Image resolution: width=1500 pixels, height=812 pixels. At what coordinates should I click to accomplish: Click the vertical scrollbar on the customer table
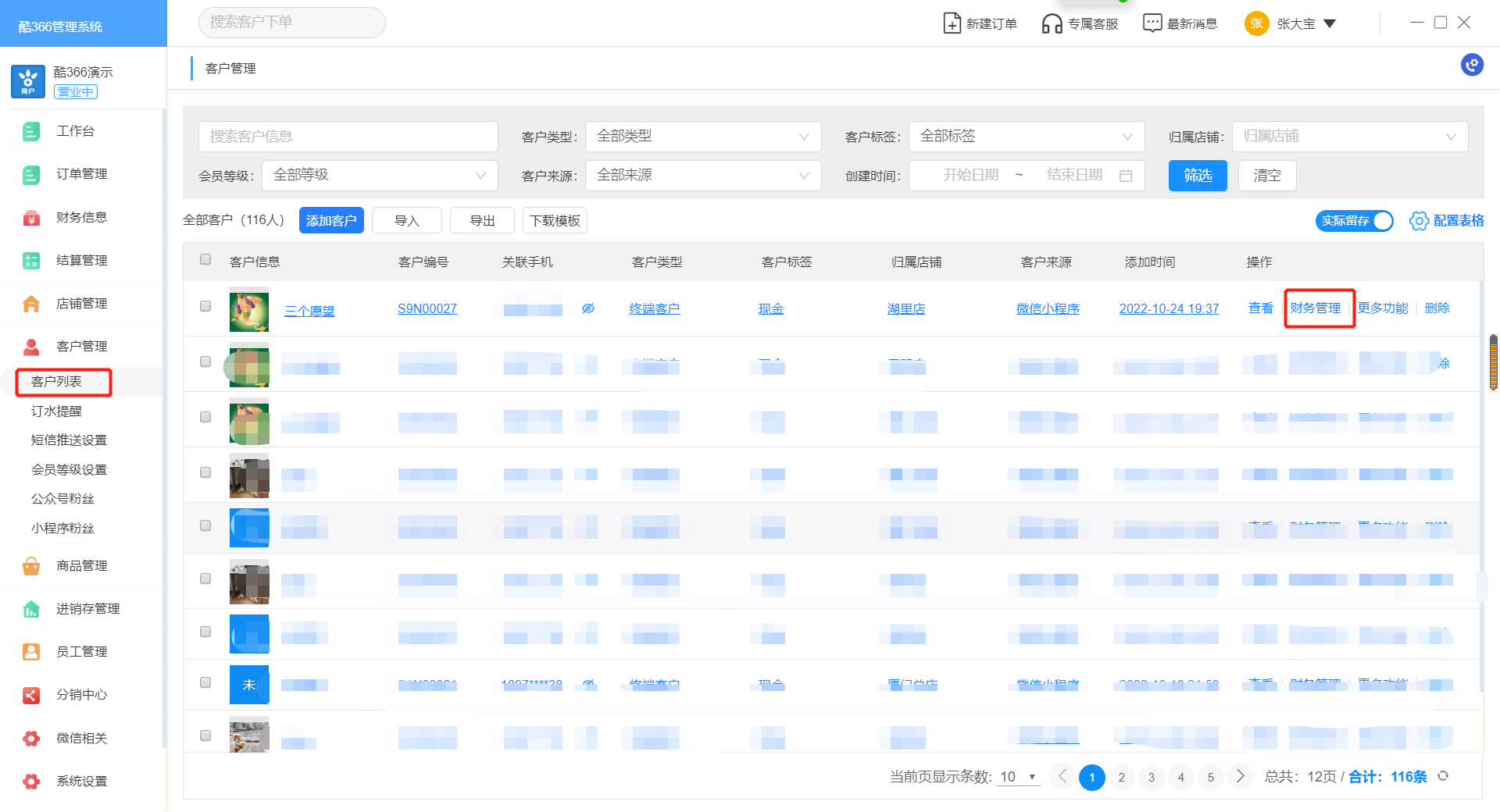tap(1493, 362)
